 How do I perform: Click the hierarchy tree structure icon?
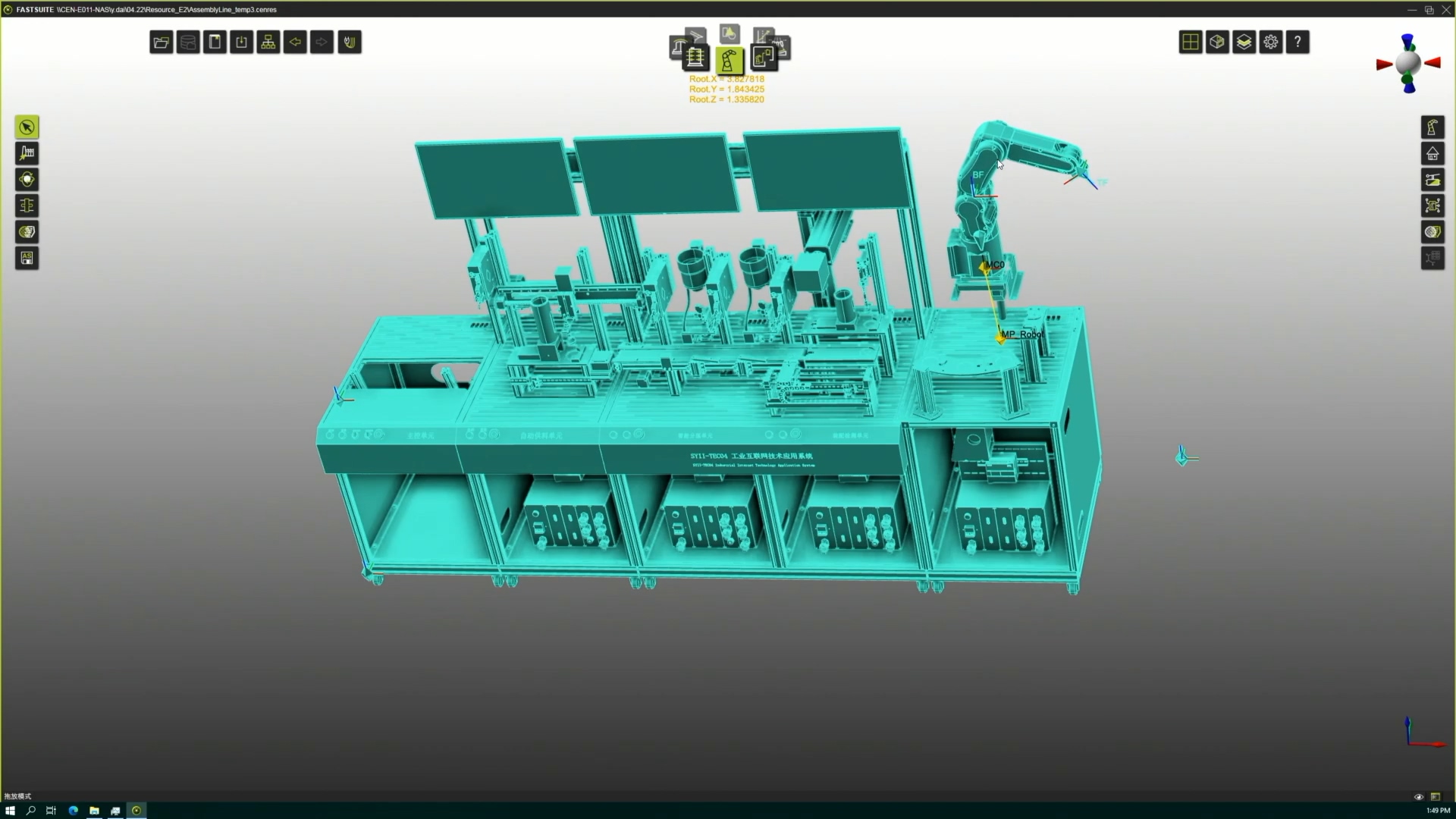pyautogui.click(x=268, y=42)
